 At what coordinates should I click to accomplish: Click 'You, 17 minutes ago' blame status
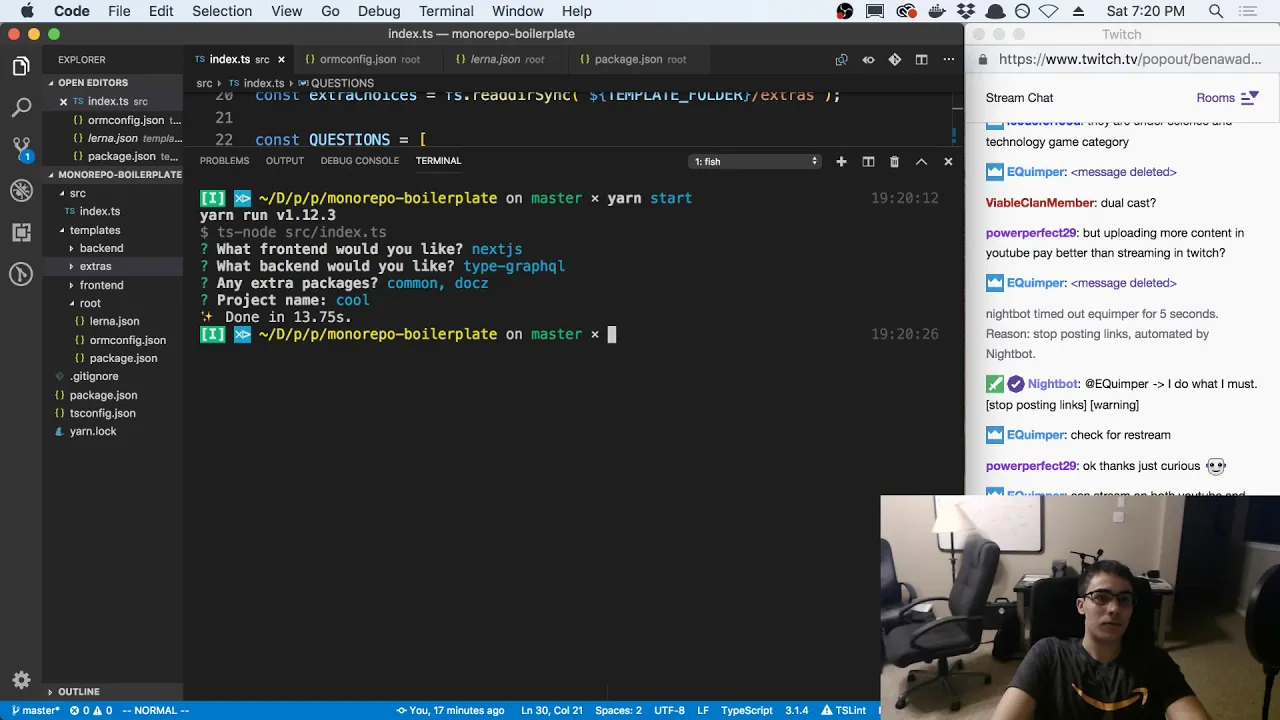(450, 711)
